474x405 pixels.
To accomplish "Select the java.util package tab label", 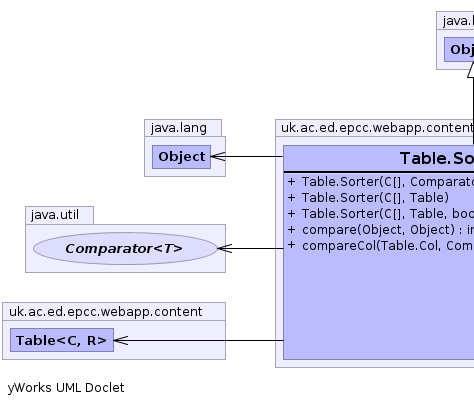I will point(55,215).
